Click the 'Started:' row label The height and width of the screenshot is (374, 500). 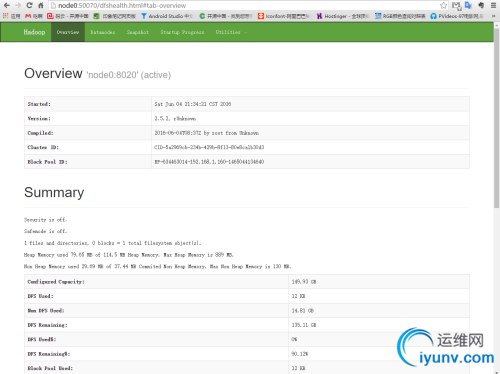click(39, 104)
